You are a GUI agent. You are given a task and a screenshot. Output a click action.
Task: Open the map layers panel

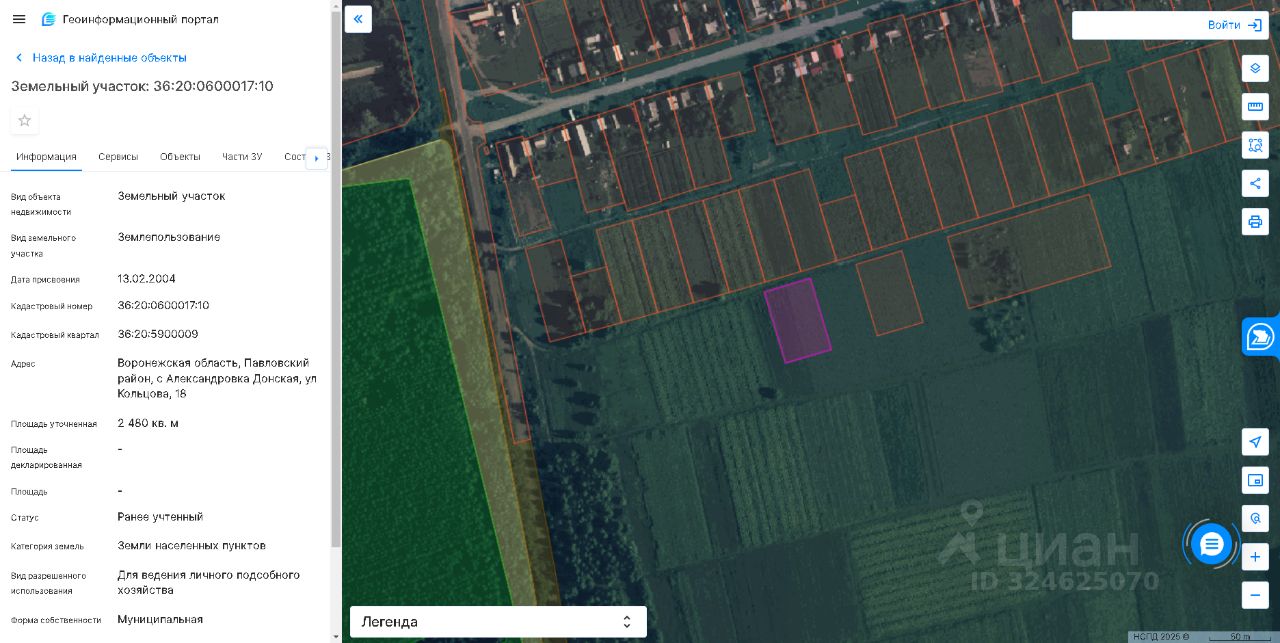[1255, 68]
